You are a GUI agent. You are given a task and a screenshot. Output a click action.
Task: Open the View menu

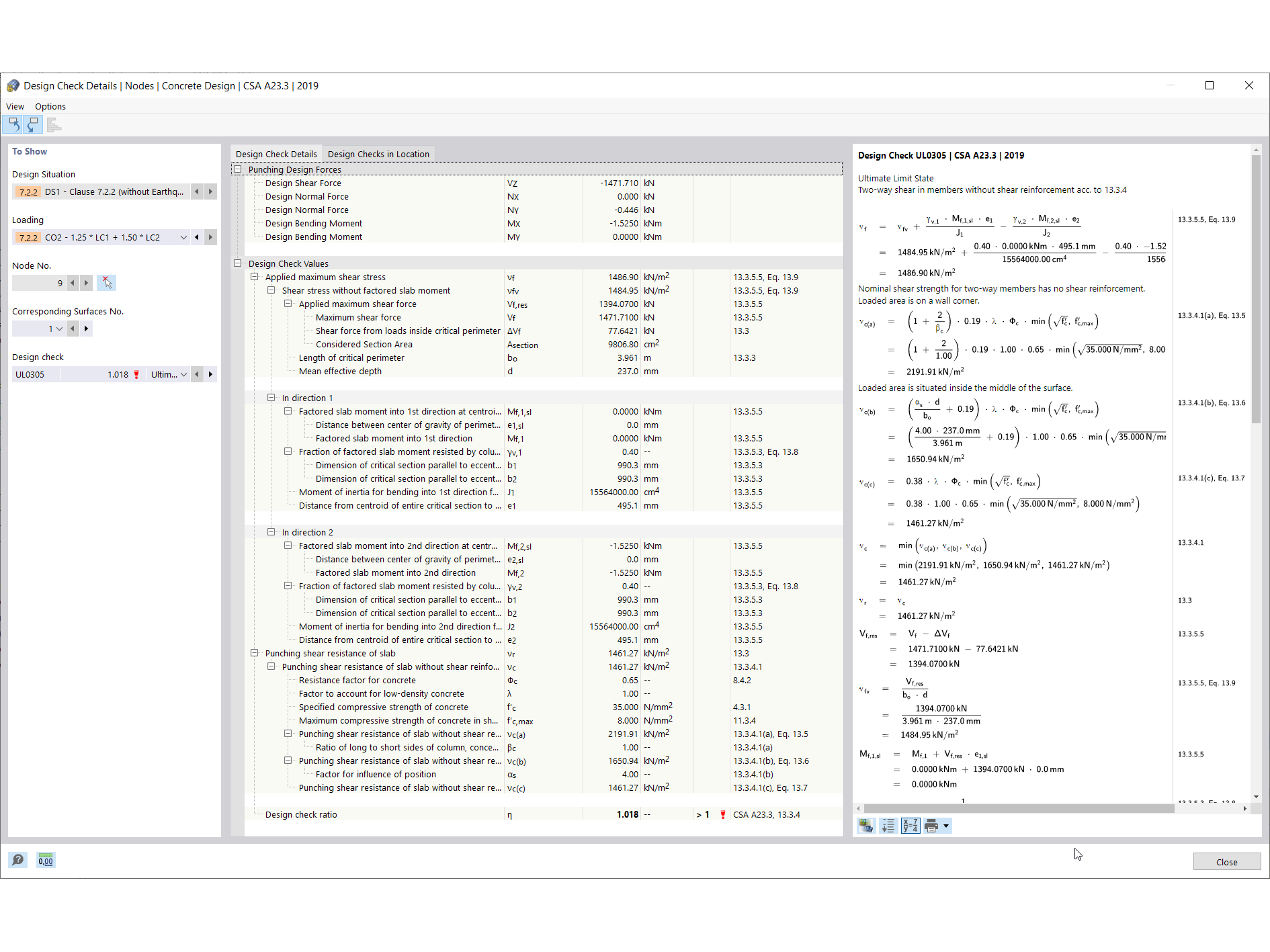pos(15,106)
